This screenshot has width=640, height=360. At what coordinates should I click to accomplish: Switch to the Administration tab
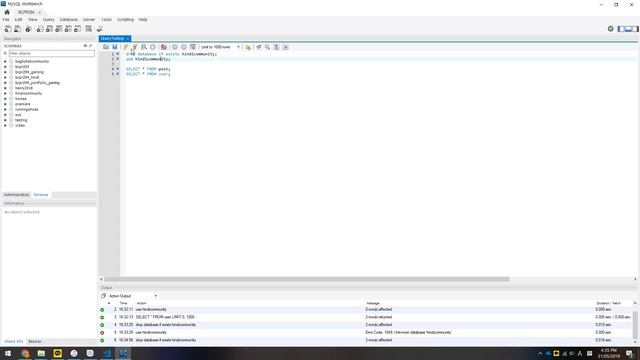pos(16,195)
